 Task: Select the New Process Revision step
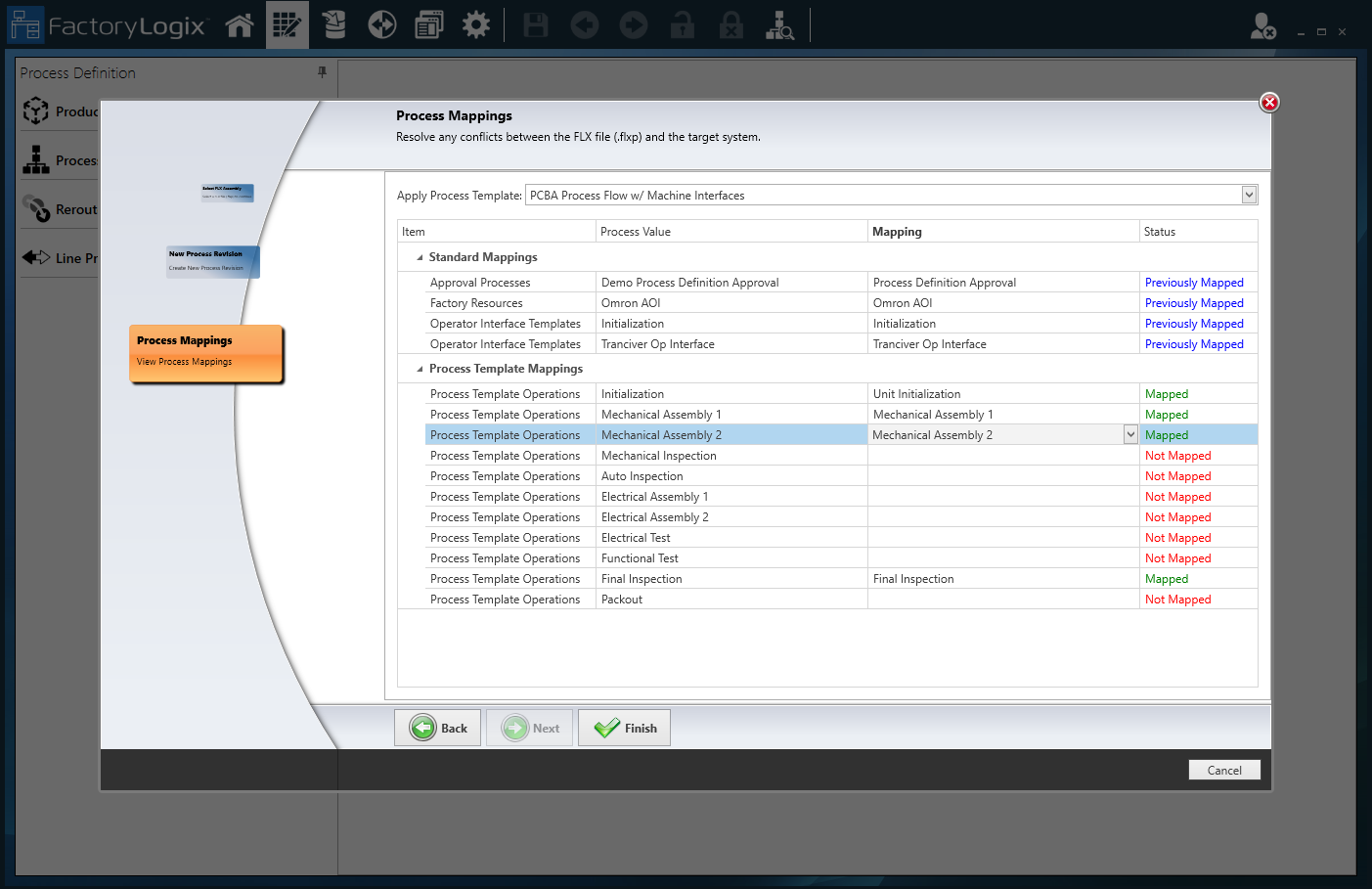(x=212, y=261)
